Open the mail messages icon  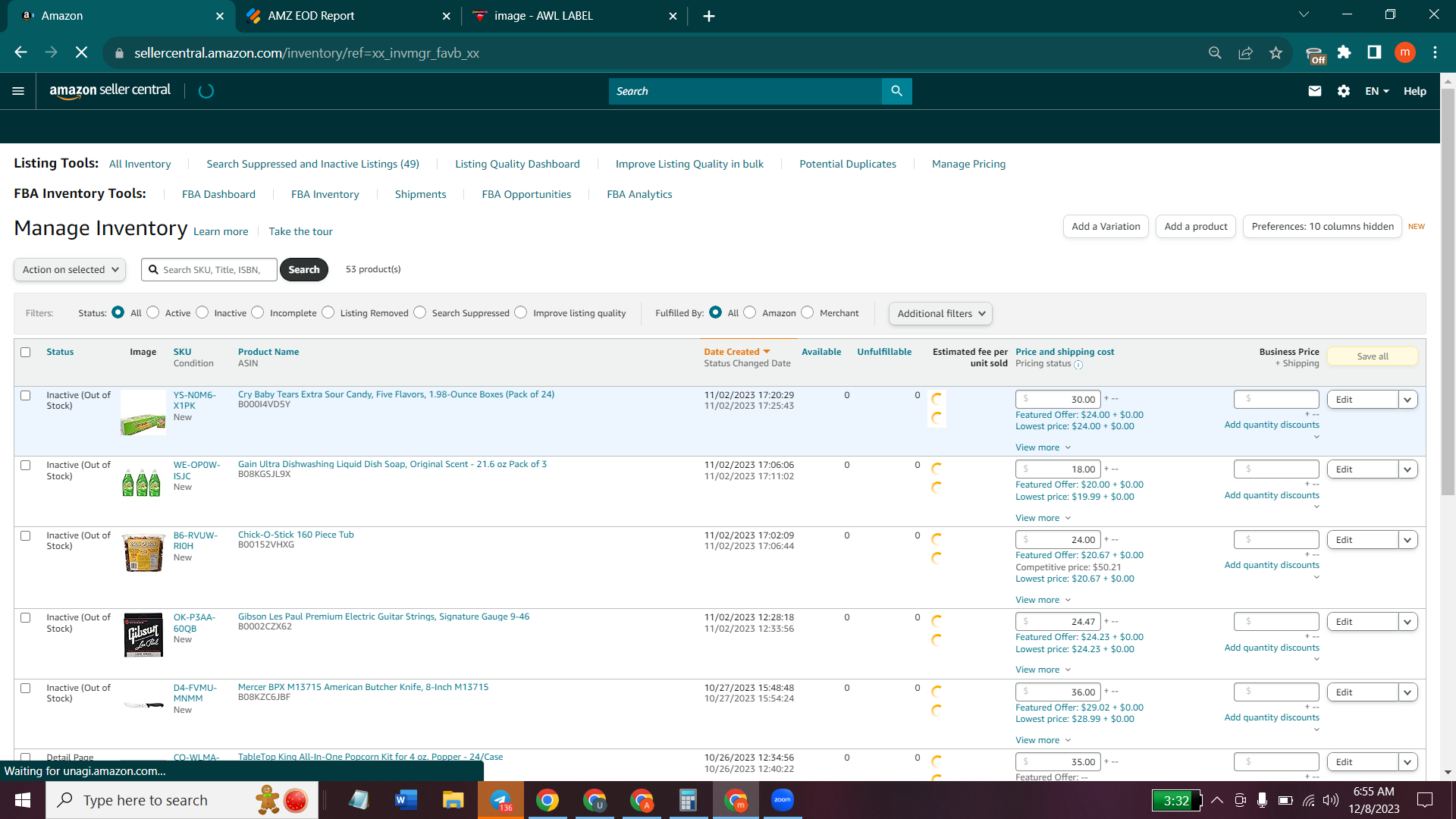[1315, 91]
